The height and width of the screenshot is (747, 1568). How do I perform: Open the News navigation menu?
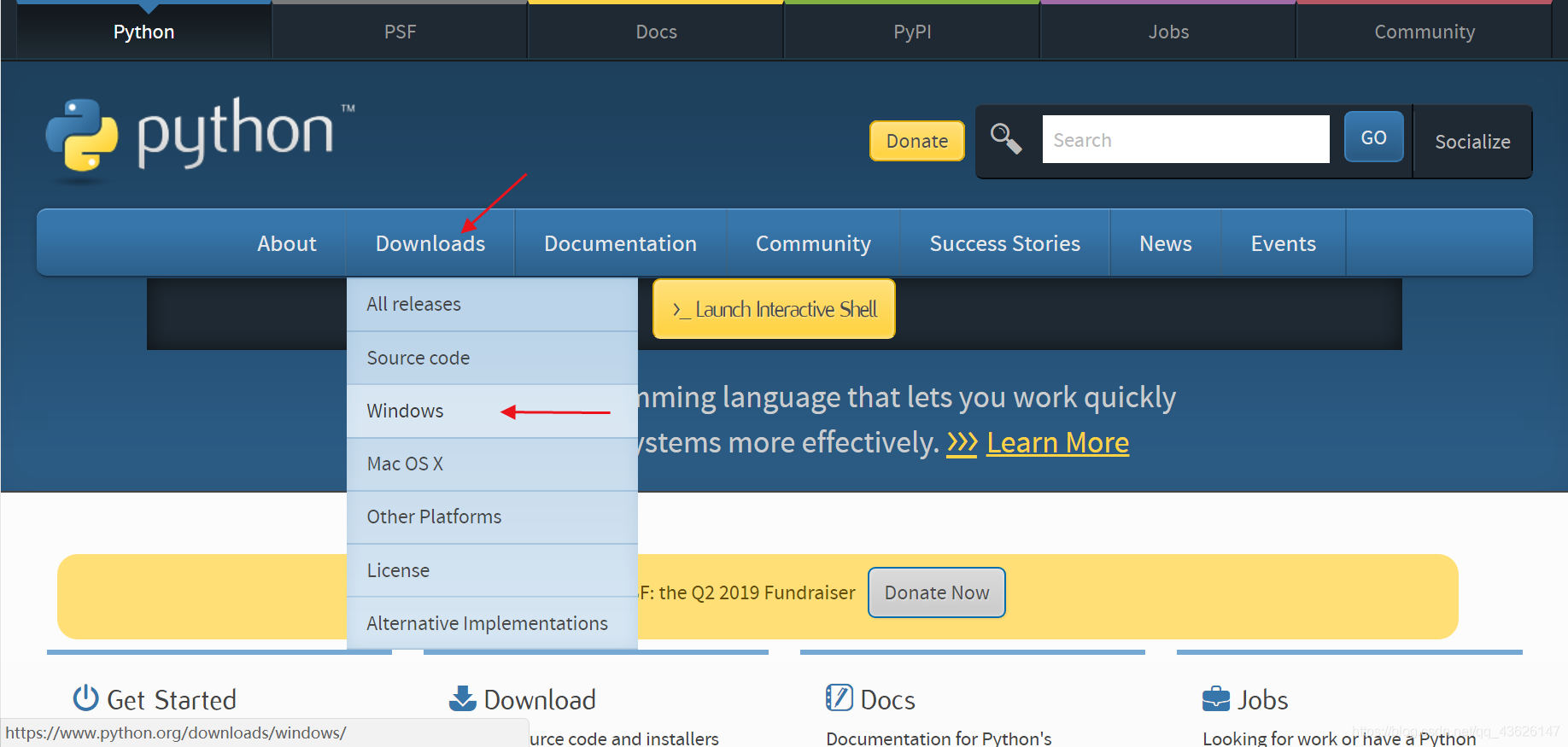pyautogui.click(x=1166, y=243)
